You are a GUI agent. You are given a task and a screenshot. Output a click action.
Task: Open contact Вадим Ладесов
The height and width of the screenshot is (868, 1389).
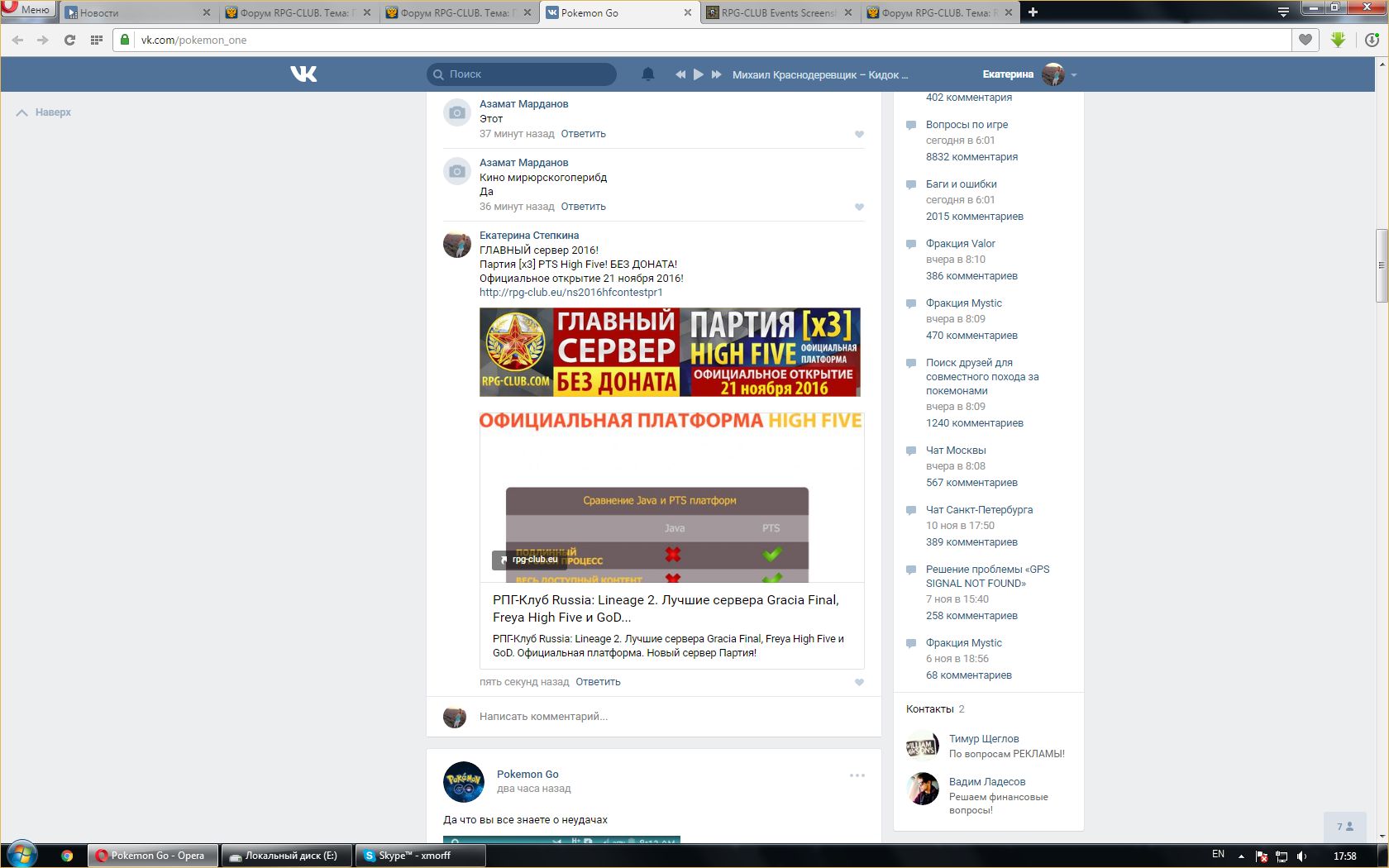pyautogui.click(x=987, y=782)
